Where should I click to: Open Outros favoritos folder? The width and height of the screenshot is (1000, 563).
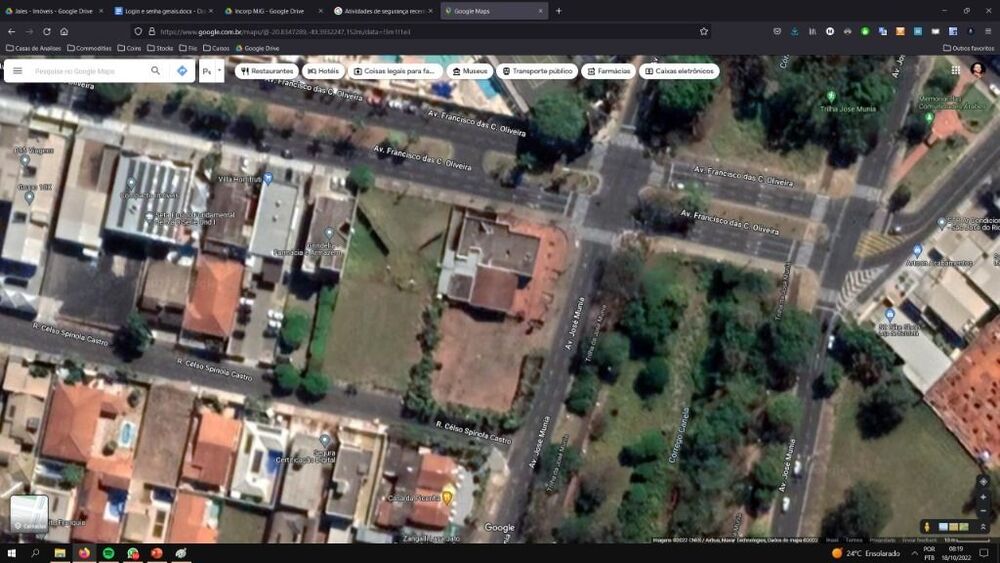click(968, 48)
